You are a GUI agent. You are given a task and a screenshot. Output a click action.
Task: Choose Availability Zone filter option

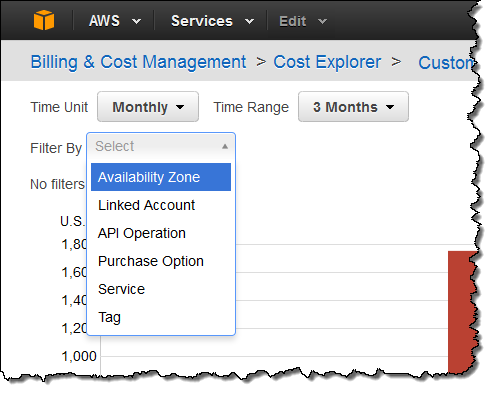[x=161, y=177]
